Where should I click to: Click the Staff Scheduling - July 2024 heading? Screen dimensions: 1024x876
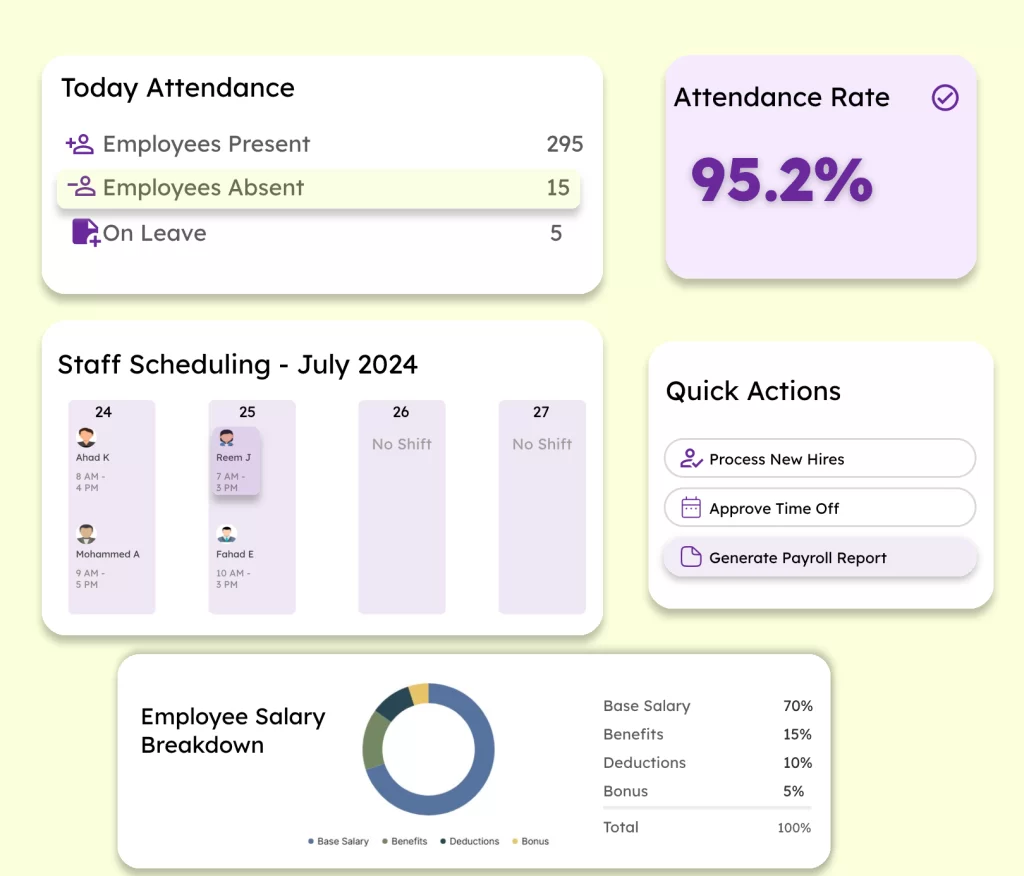point(237,365)
